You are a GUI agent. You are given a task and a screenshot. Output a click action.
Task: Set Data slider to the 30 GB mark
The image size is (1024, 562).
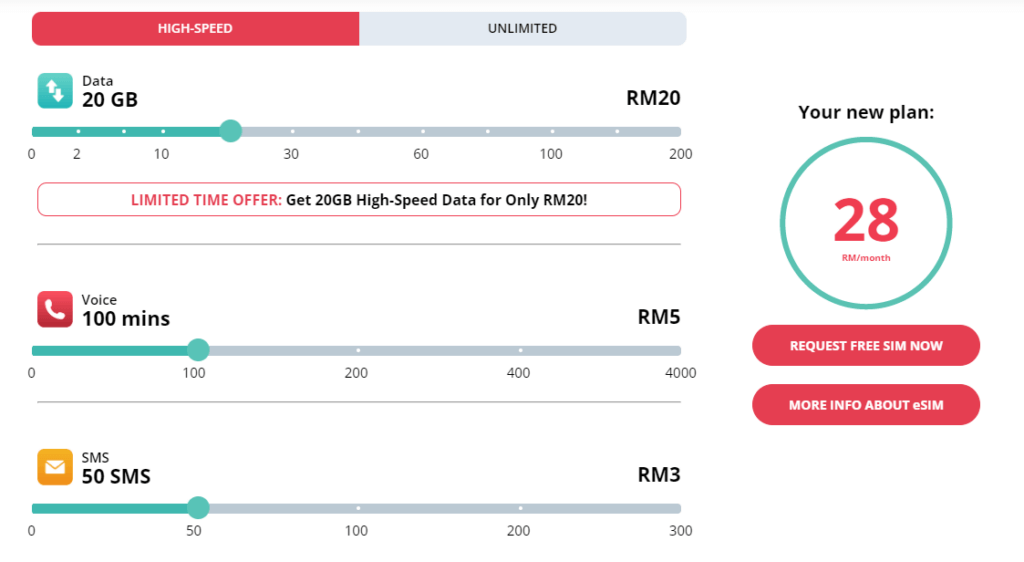292,131
